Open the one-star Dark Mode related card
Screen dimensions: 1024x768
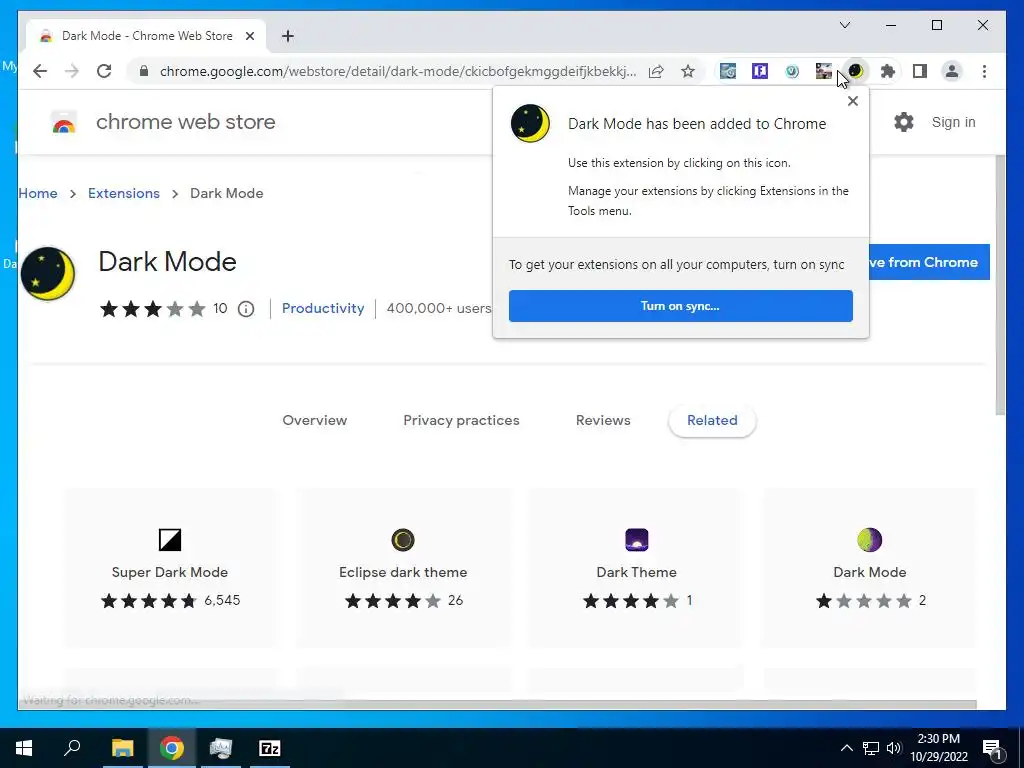[x=869, y=568]
